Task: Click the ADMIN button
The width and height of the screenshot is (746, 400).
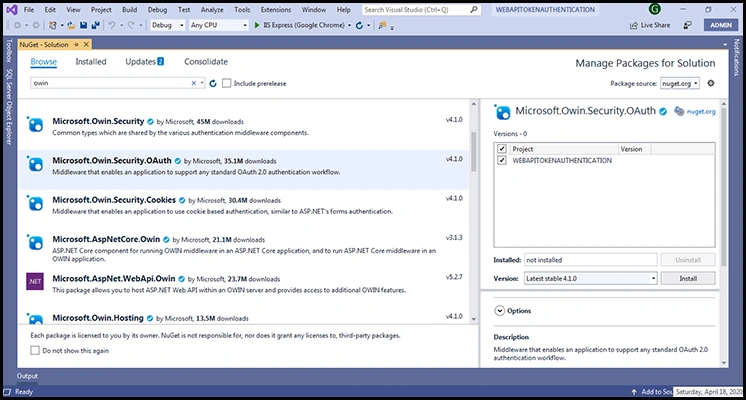Action: point(721,25)
